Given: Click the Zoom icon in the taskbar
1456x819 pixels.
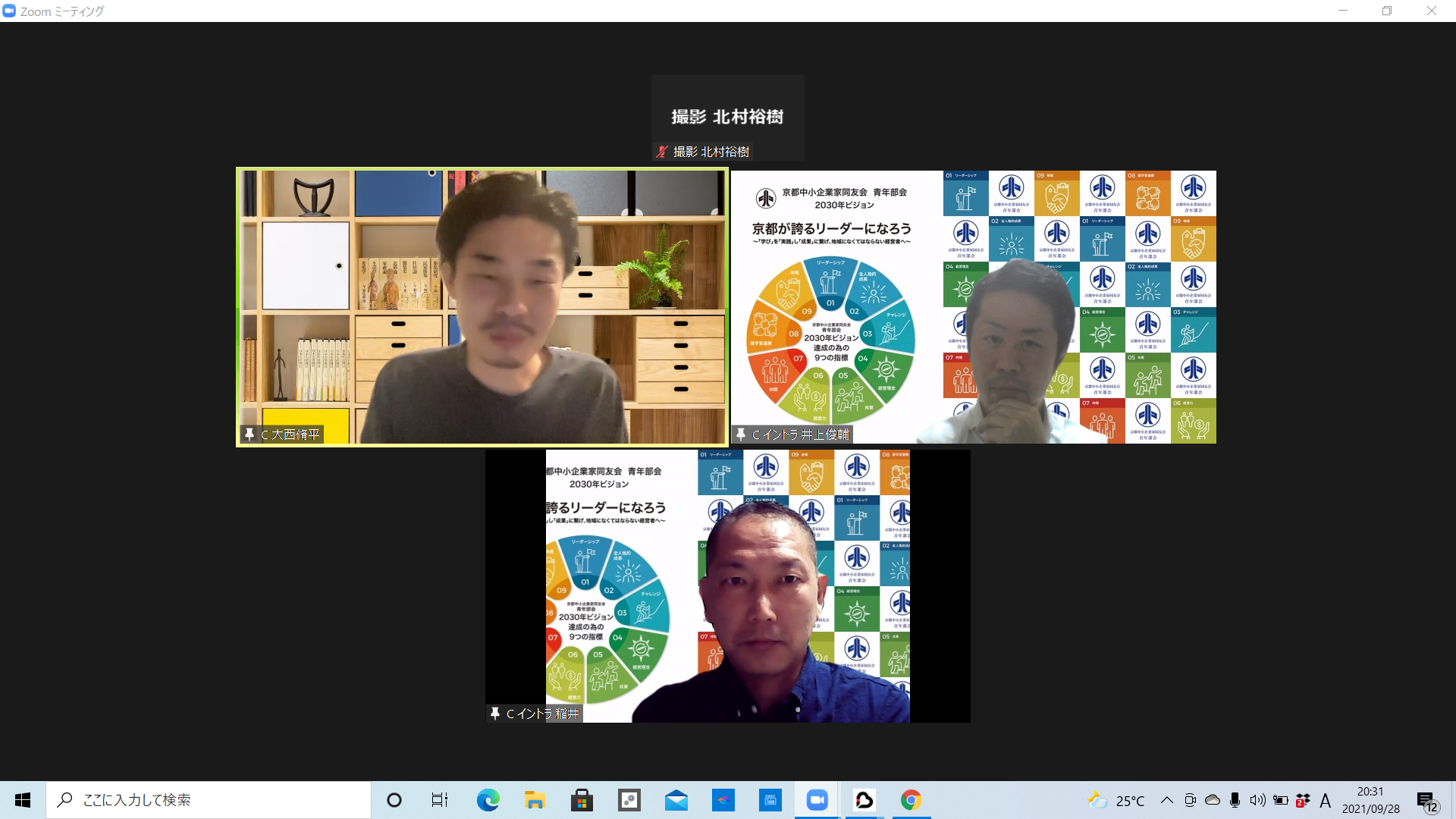Looking at the screenshot, I should click(x=817, y=800).
